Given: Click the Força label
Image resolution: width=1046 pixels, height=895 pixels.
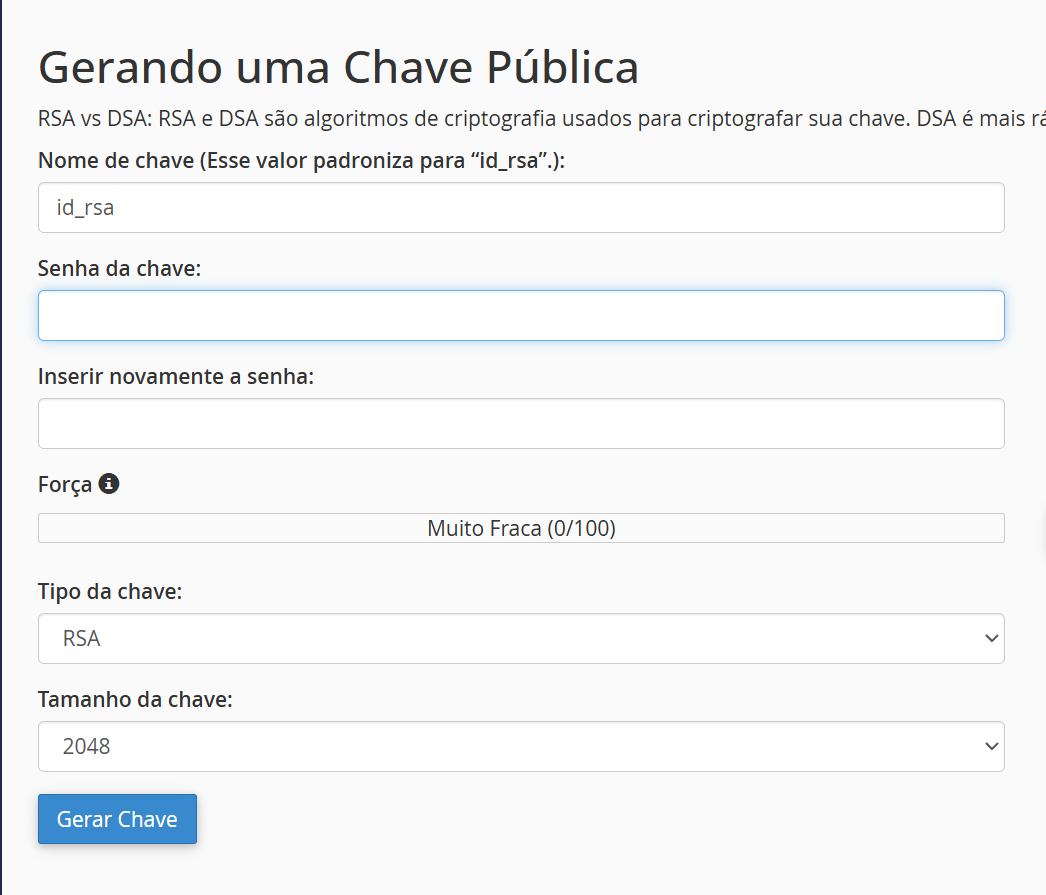Looking at the screenshot, I should click(63, 483).
